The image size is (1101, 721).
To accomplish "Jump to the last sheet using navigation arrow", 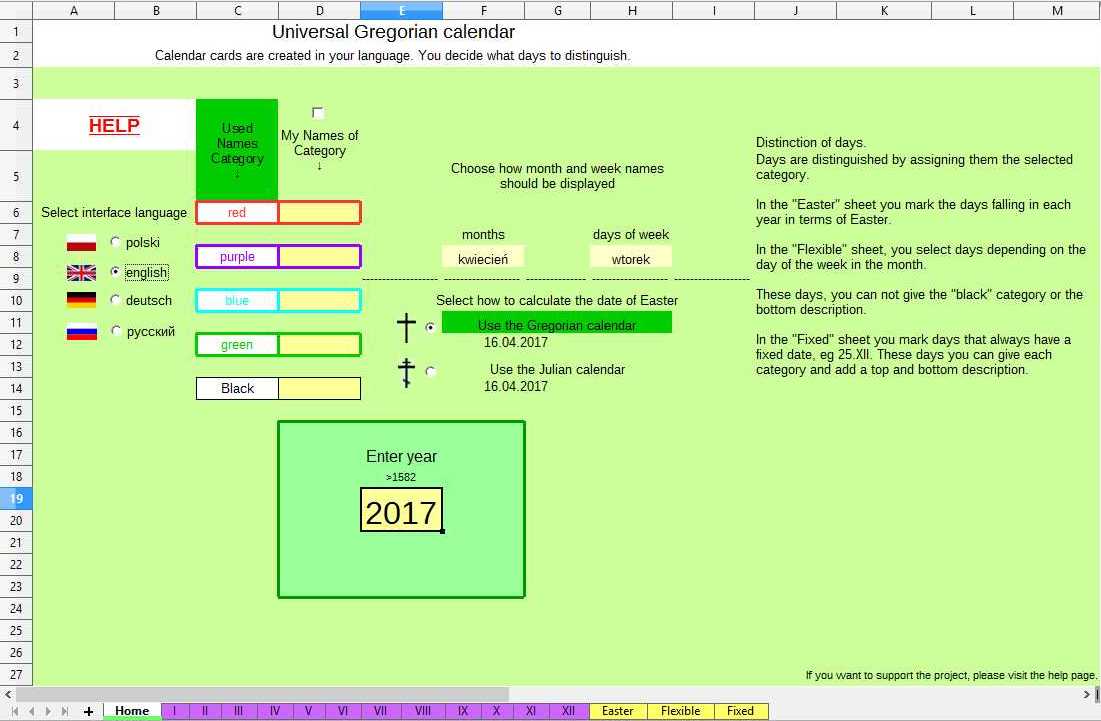I will (x=65, y=711).
